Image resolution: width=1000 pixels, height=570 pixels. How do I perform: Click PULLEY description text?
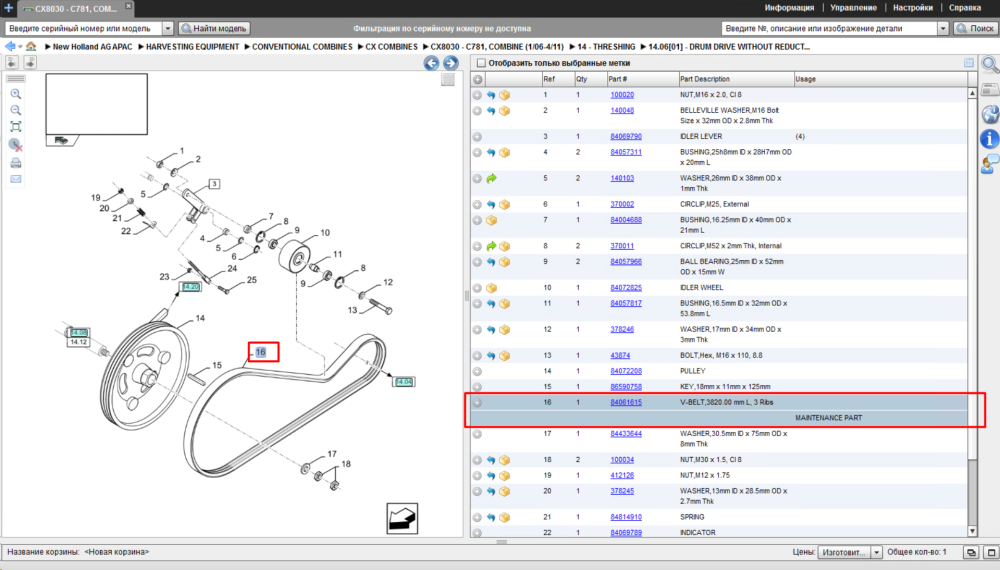[693, 371]
